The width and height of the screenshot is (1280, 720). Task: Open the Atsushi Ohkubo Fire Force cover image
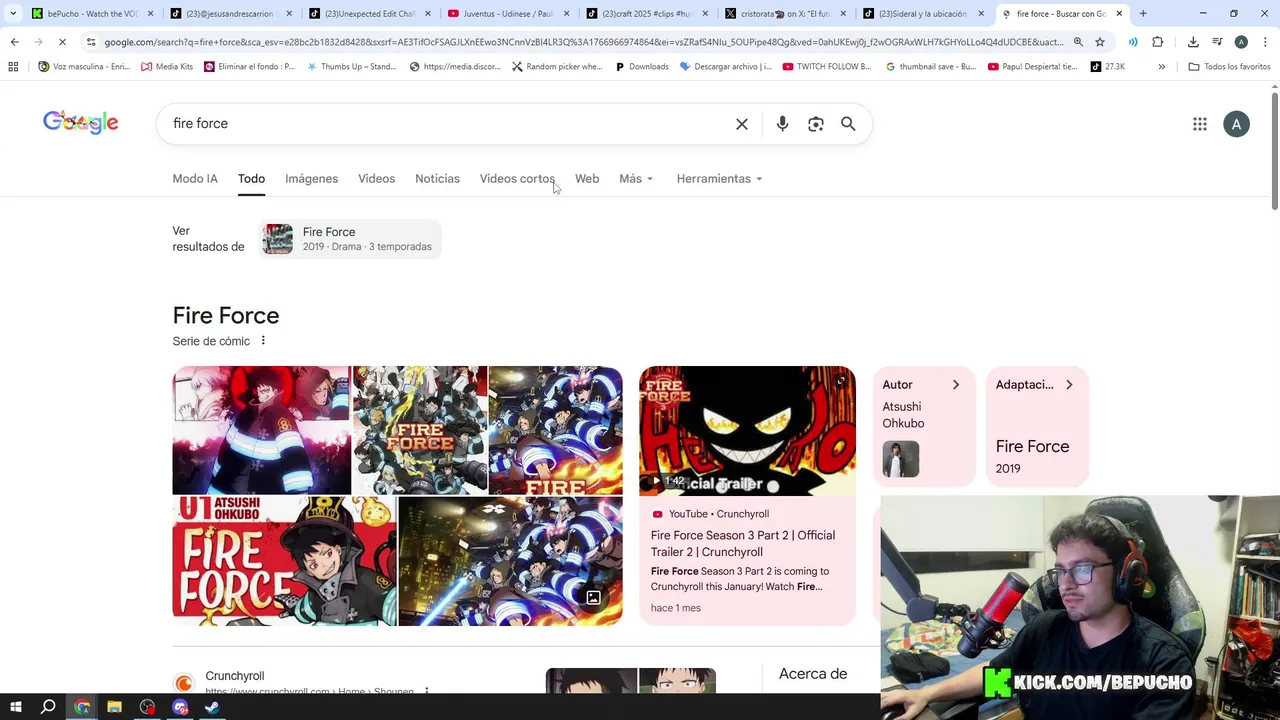tap(284, 561)
